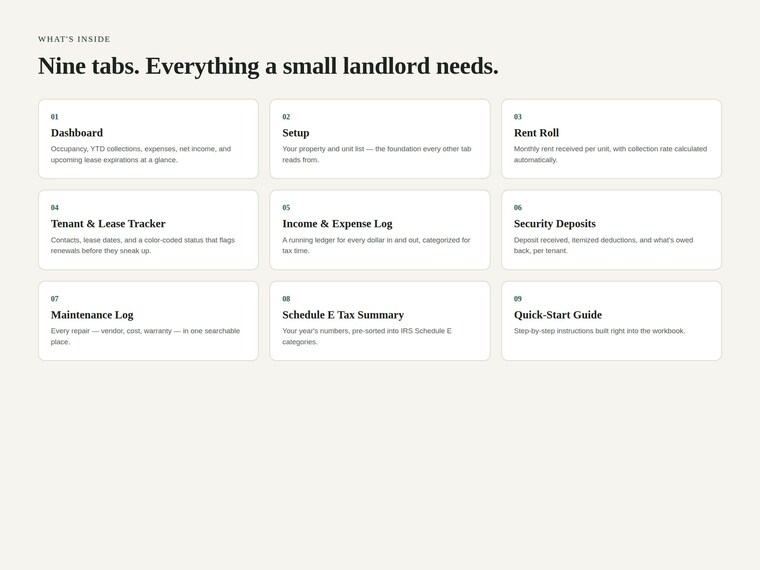Click Tenant & Lease Tracker title
Screen dimensions: 760x570
pos(108,223)
